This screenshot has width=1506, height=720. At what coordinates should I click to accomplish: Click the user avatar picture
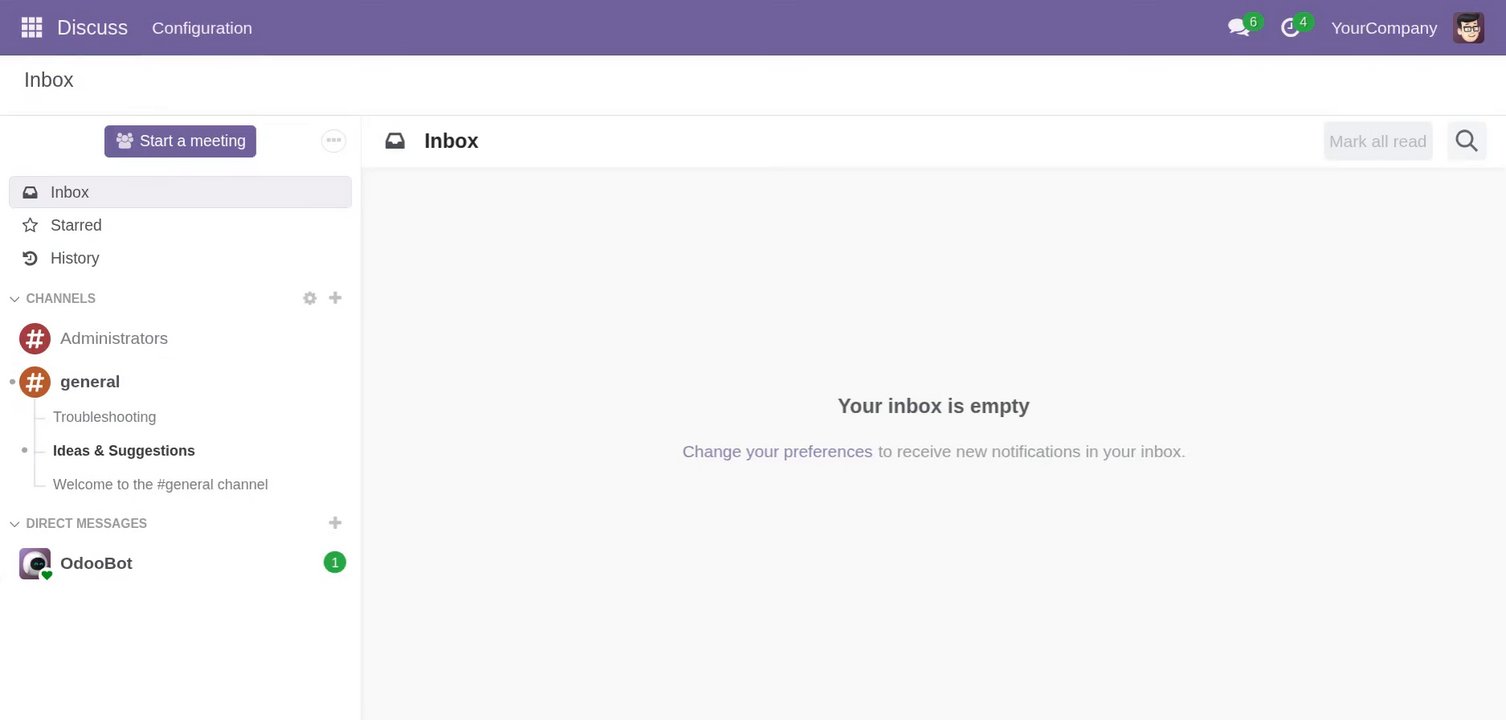point(1468,28)
